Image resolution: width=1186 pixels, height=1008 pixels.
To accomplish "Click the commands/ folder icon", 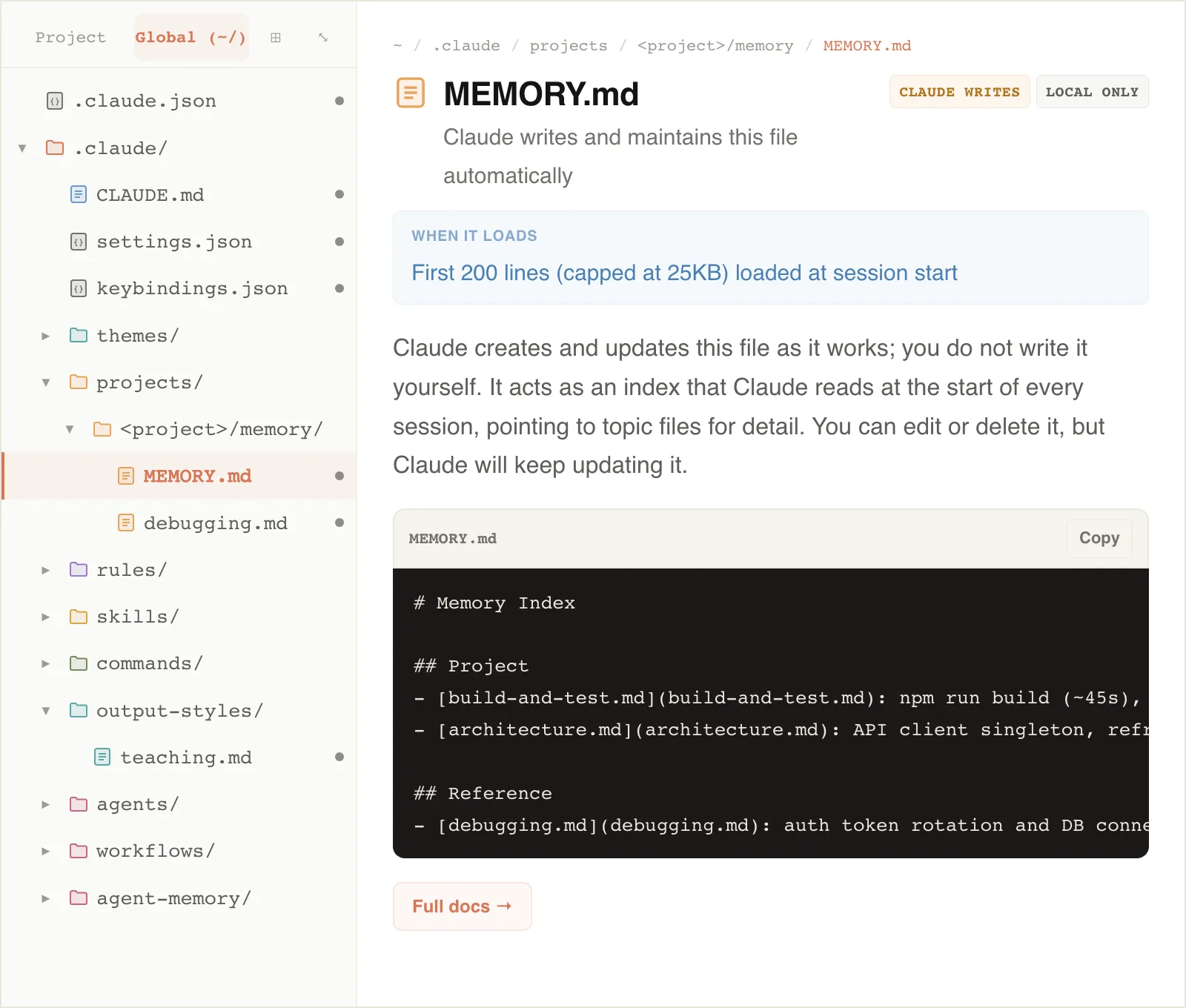I will coord(79,663).
